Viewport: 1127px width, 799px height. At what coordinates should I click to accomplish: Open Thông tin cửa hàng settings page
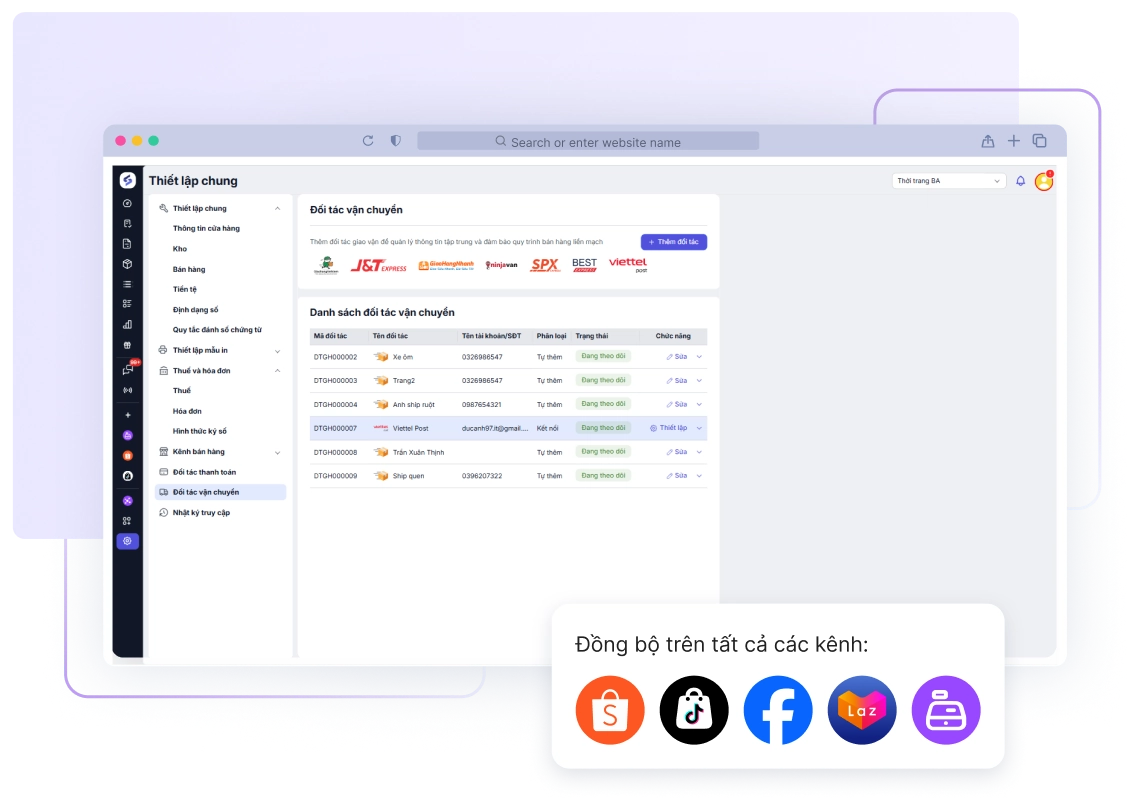[x=206, y=228]
